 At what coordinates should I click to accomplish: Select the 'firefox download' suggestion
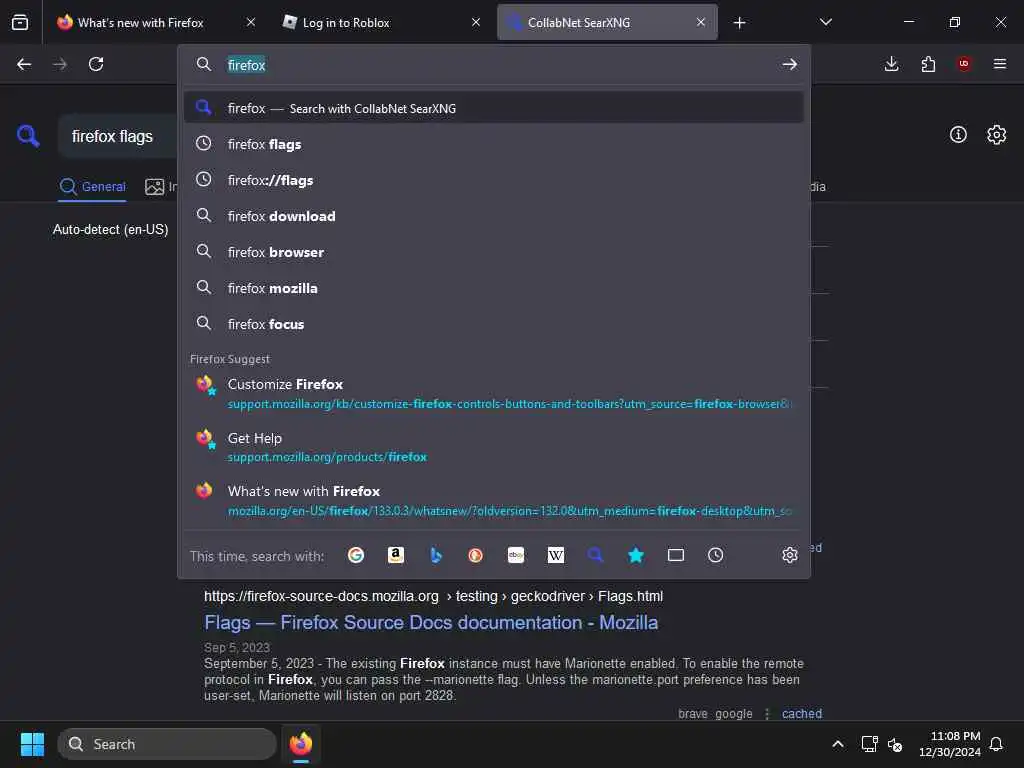[x=494, y=216]
